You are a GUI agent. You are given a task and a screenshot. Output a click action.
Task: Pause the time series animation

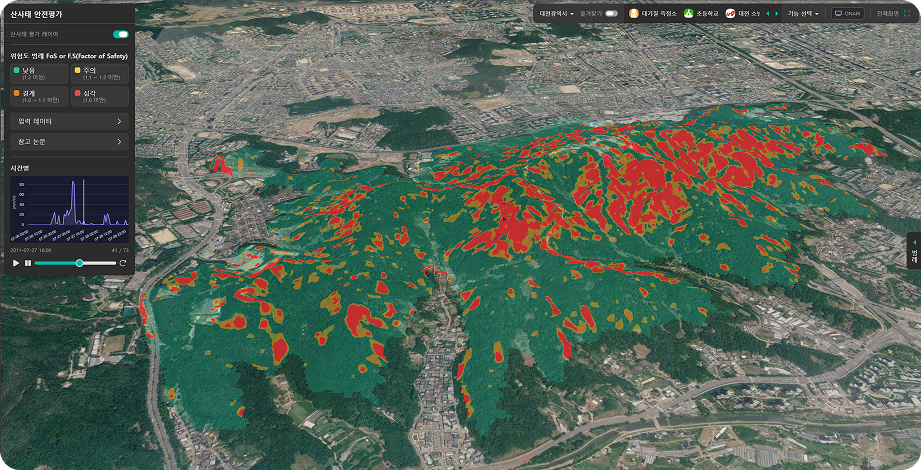tap(28, 263)
